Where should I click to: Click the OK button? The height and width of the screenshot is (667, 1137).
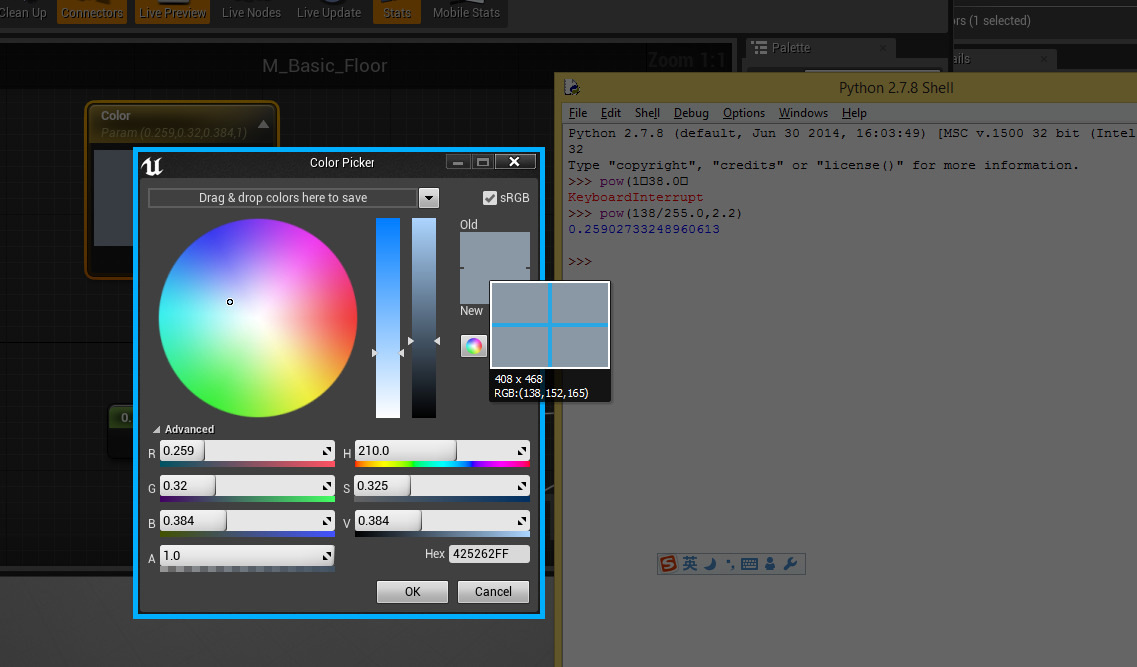tap(412, 592)
